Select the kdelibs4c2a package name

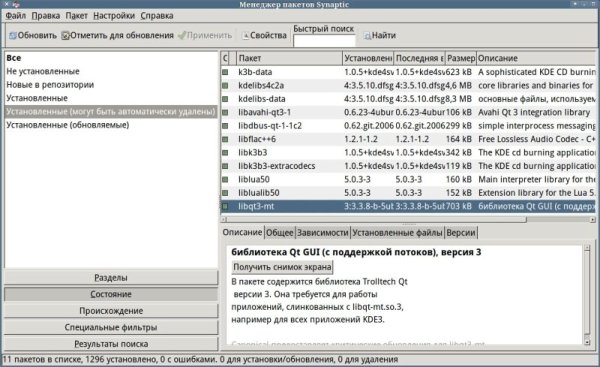click(261, 85)
